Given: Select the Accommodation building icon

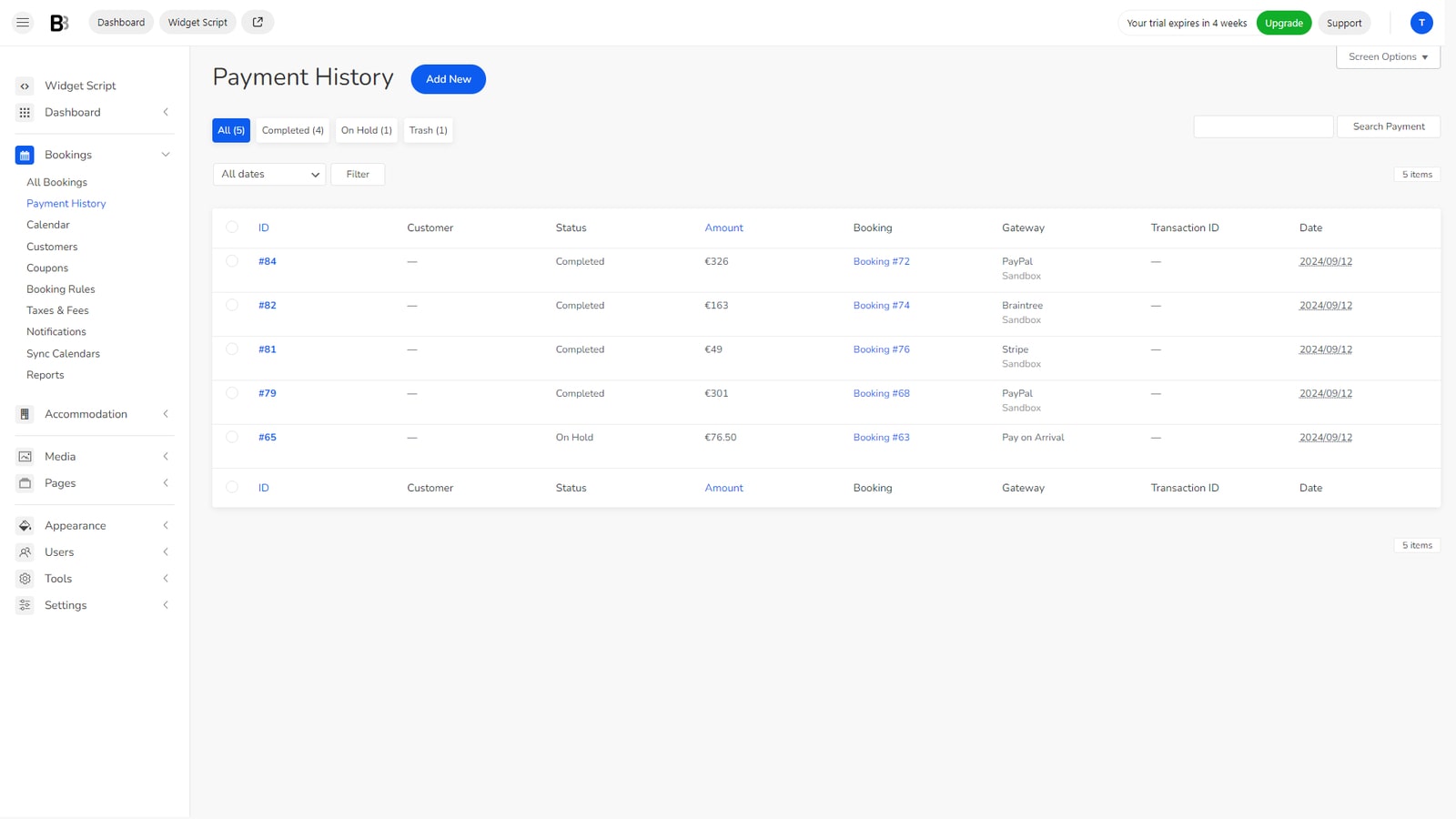Looking at the screenshot, I should tap(24, 414).
